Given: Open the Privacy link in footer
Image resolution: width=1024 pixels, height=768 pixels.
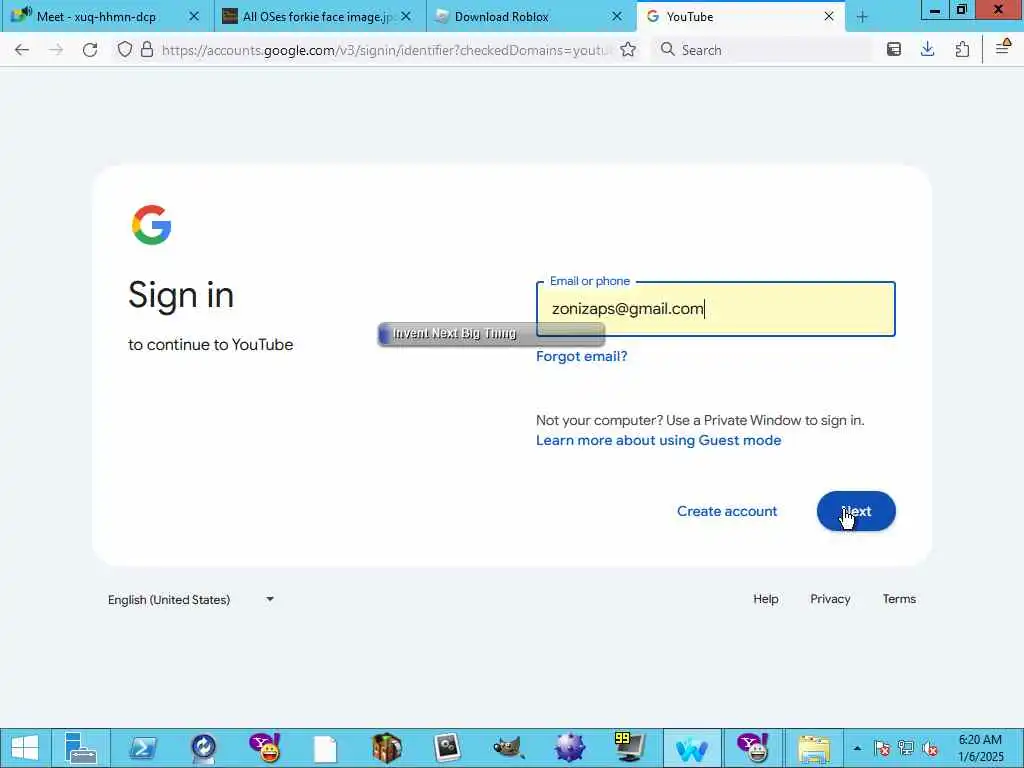Looking at the screenshot, I should pyautogui.click(x=830, y=599).
